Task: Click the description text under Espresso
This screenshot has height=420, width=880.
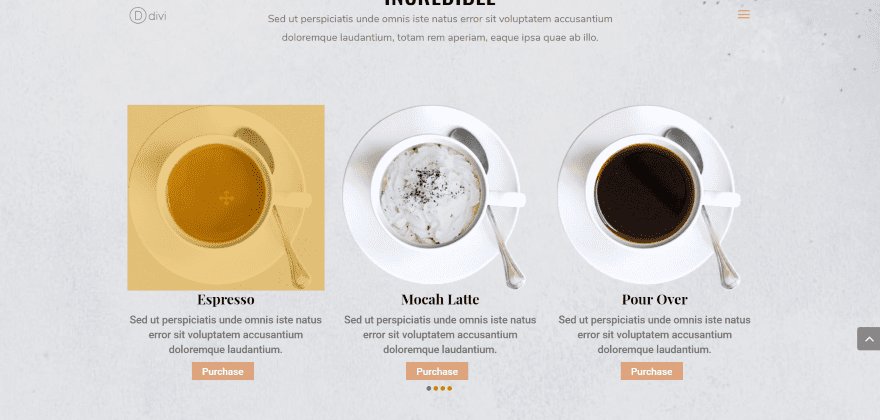Action: coord(226,335)
